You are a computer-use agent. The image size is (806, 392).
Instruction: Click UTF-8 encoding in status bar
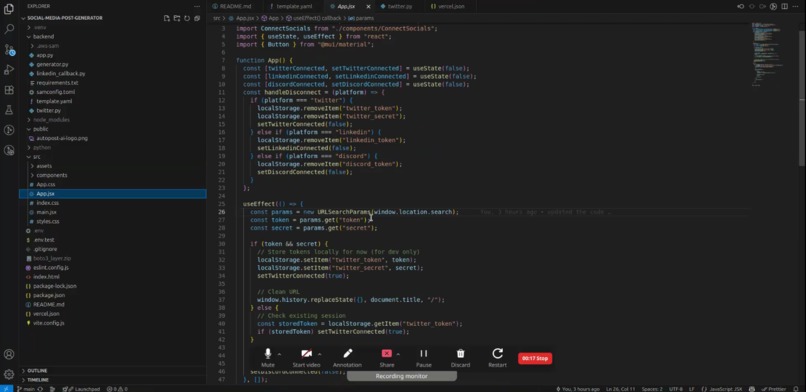point(675,389)
